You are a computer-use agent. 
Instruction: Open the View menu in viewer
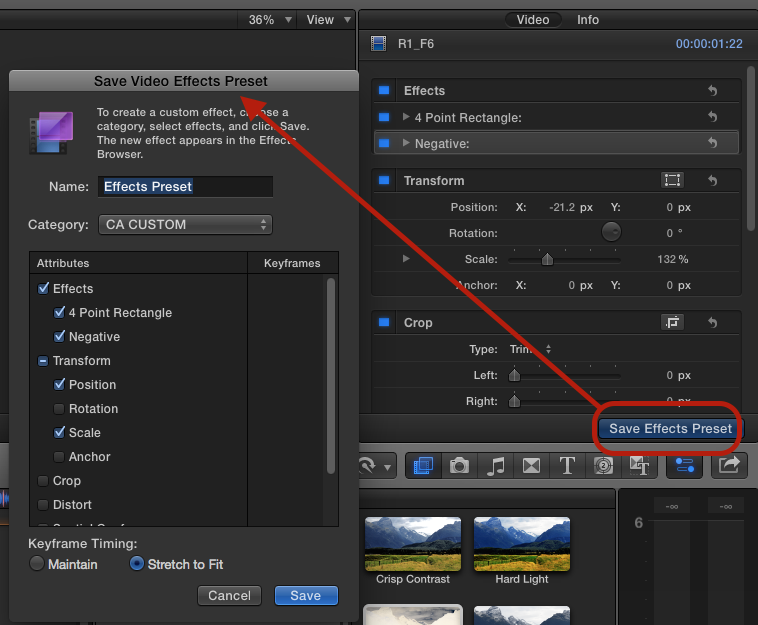[x=327, y=19]
